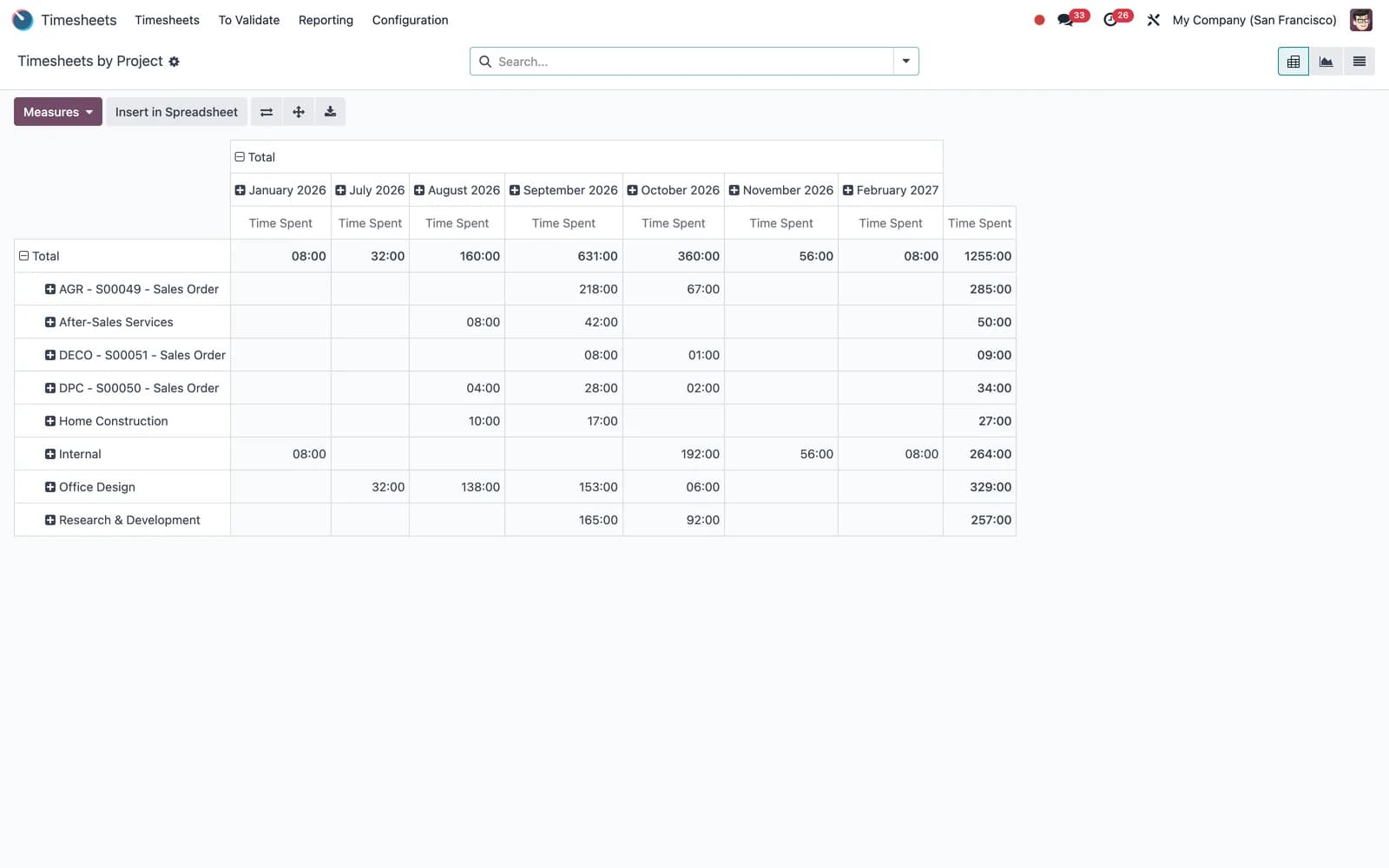Click My Company (San Francisco) switcher
Screen dimensions: 1389x868
click(1254, 20)
